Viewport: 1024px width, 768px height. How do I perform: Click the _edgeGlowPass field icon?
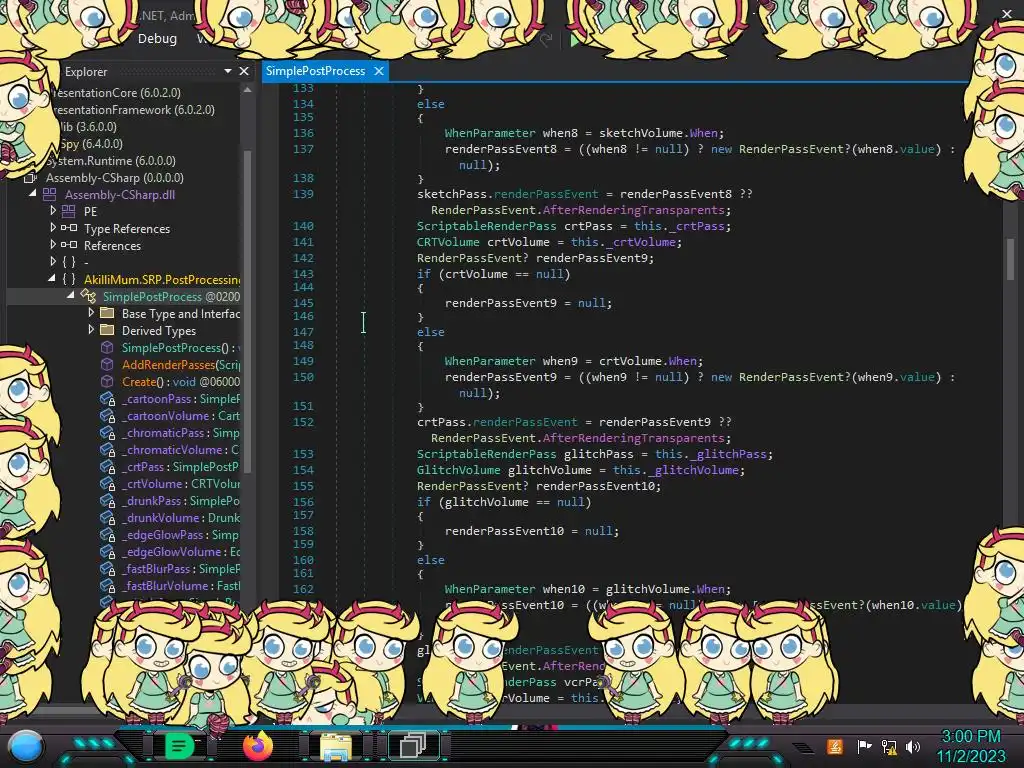point(107,534)
